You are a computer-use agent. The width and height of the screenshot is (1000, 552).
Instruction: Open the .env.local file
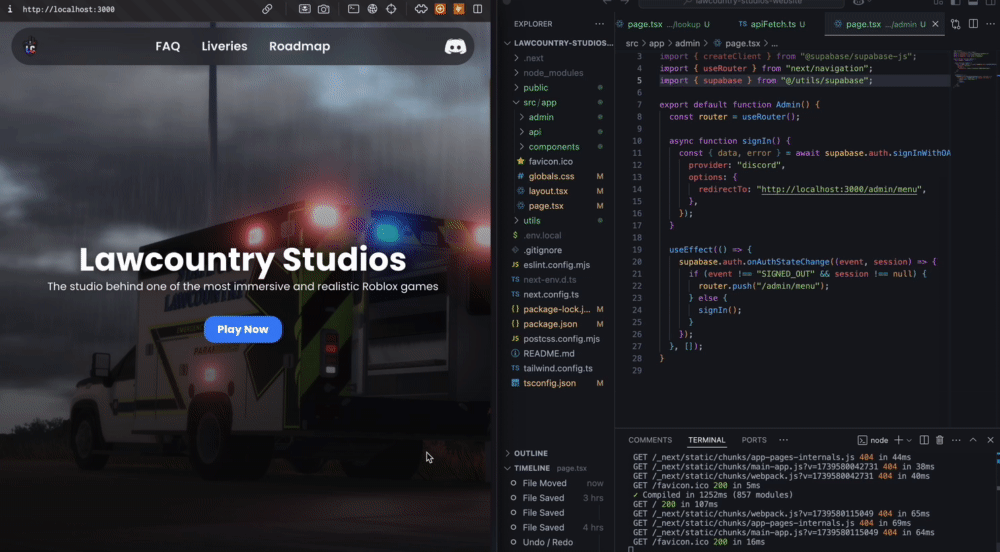(x=542, y=235)
